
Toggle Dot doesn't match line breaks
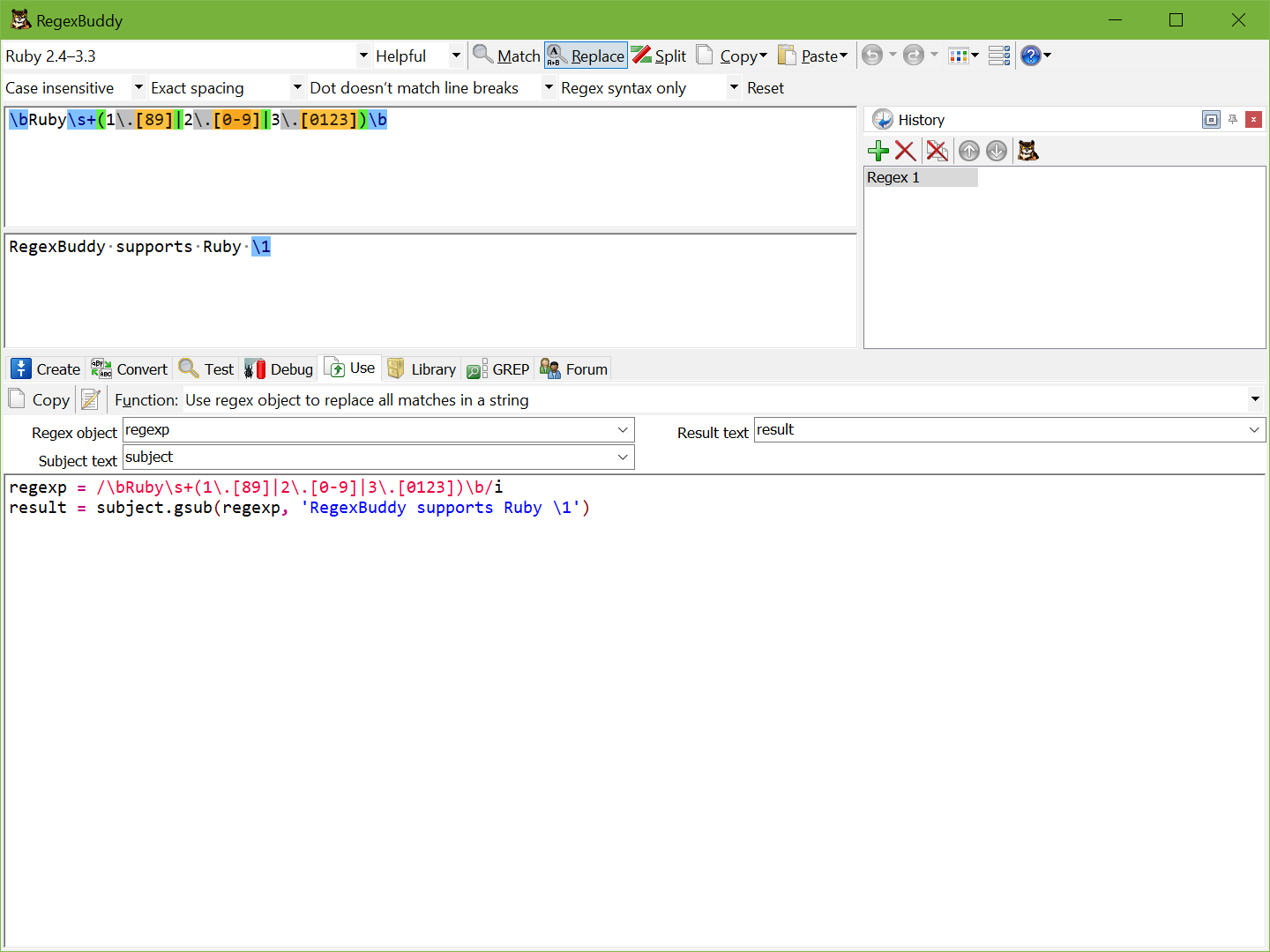(x=415, y=88)
